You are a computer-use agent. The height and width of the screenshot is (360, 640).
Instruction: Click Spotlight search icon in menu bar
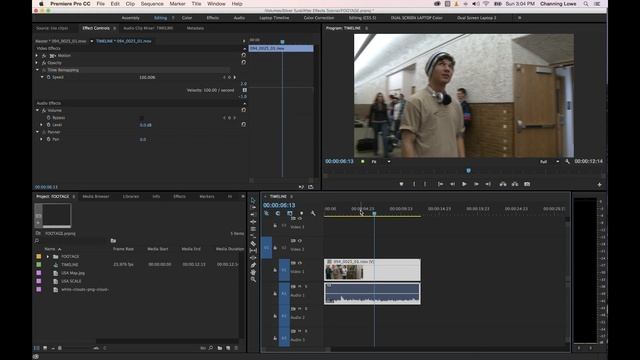tap(586, 4)
